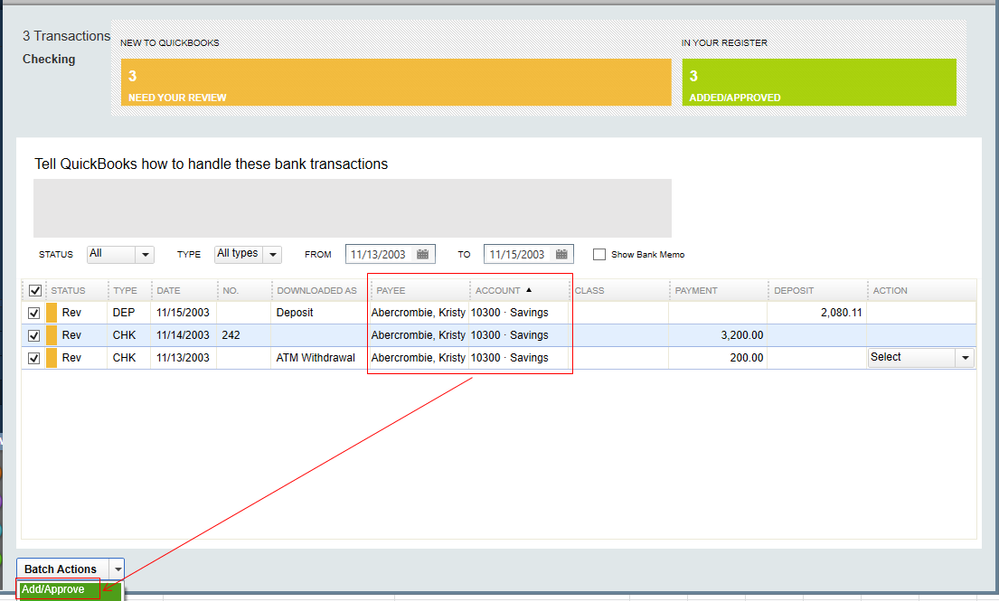999x601 pixels.
Task: Click the date 11/13/2003 table cell
Action: click(183, 358)
